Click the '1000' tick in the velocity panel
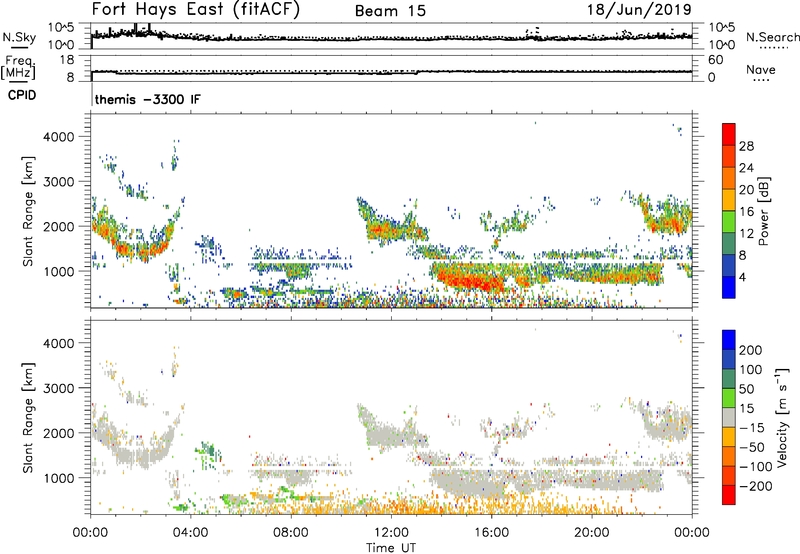The width and height of the screenshot is (800, 554). (58, 478)
